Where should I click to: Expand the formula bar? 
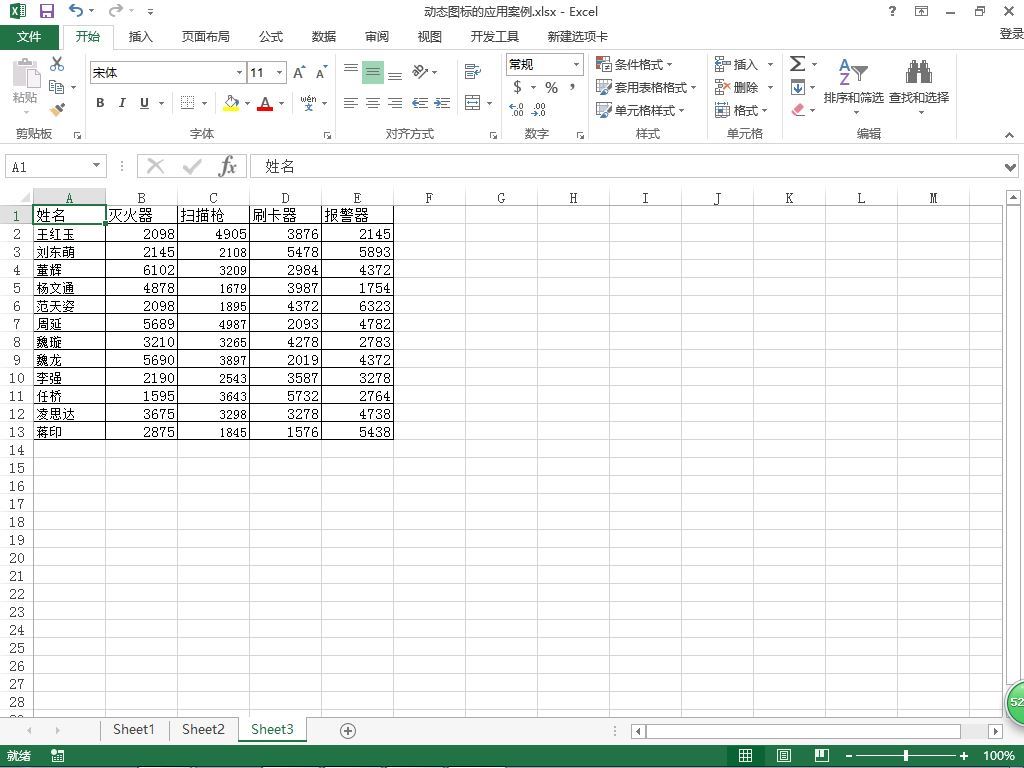[1010, 167]
